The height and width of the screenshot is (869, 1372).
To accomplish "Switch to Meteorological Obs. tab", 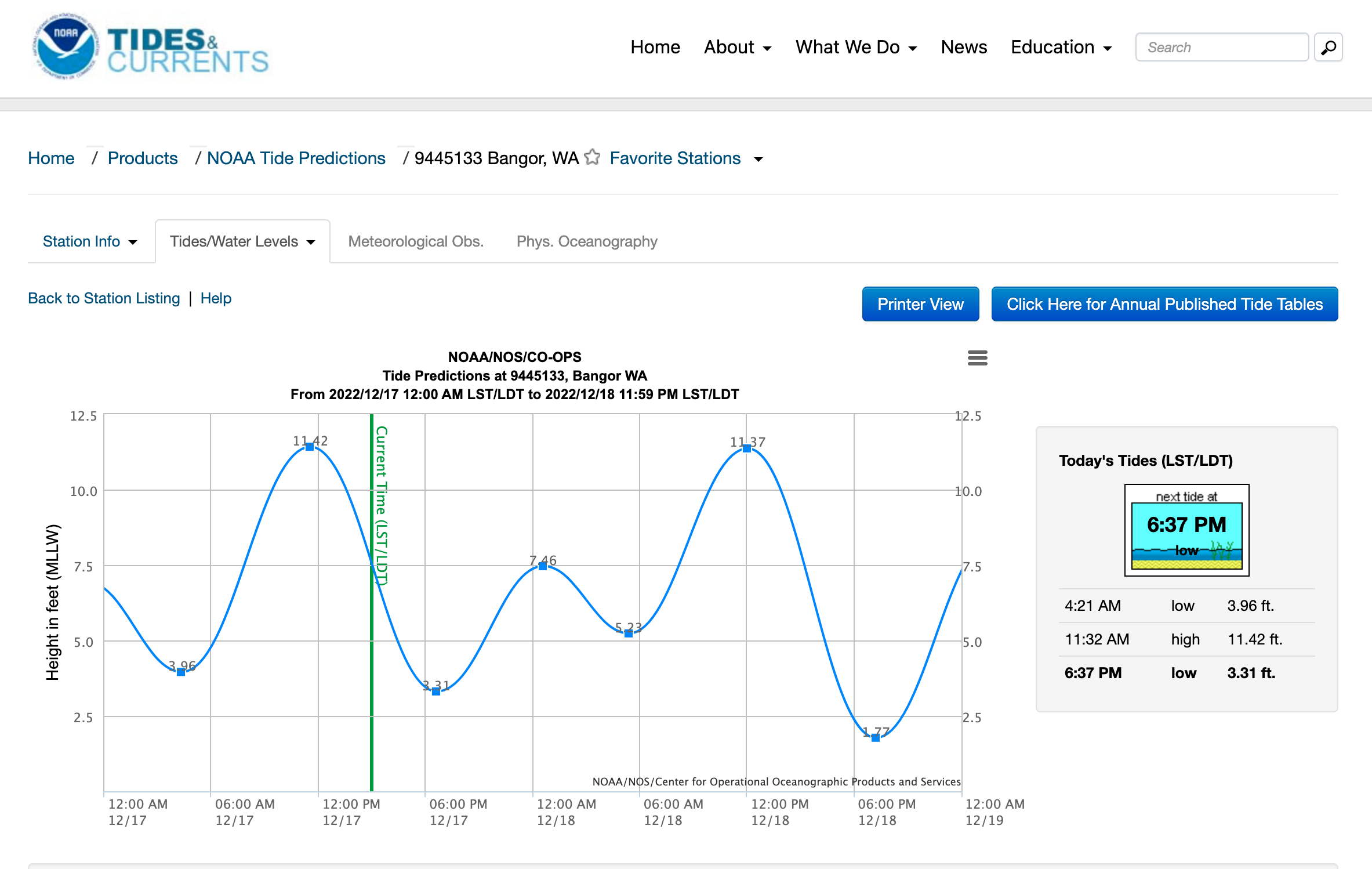I will pos(415,241).
